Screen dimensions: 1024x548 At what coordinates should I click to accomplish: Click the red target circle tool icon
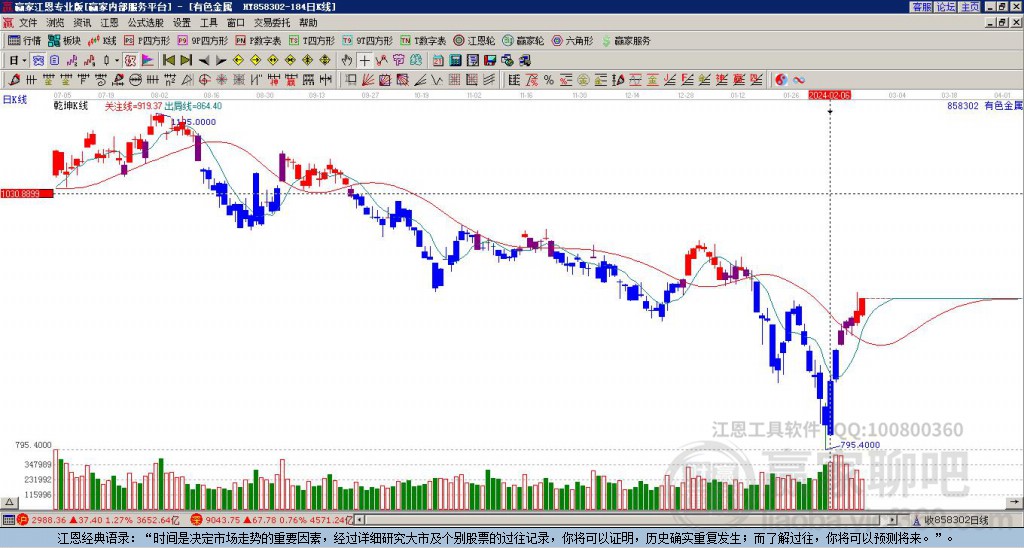(204, 80)
